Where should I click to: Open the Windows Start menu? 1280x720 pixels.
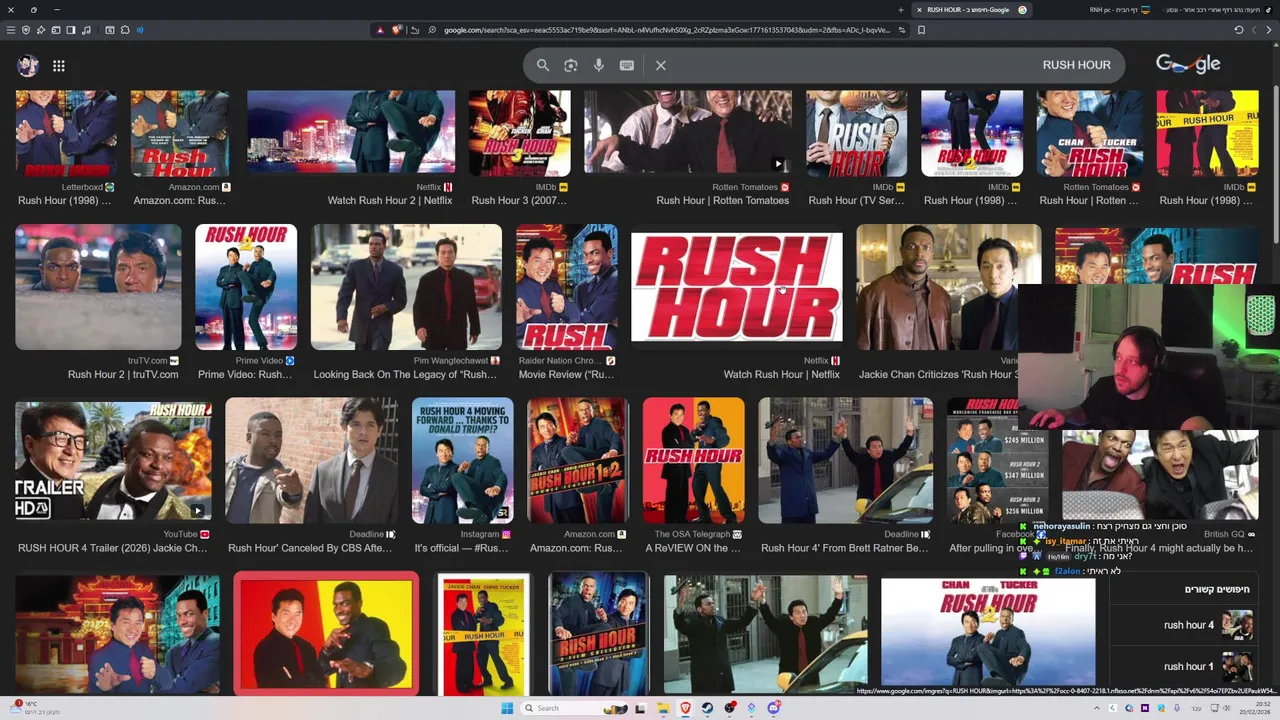507,708
